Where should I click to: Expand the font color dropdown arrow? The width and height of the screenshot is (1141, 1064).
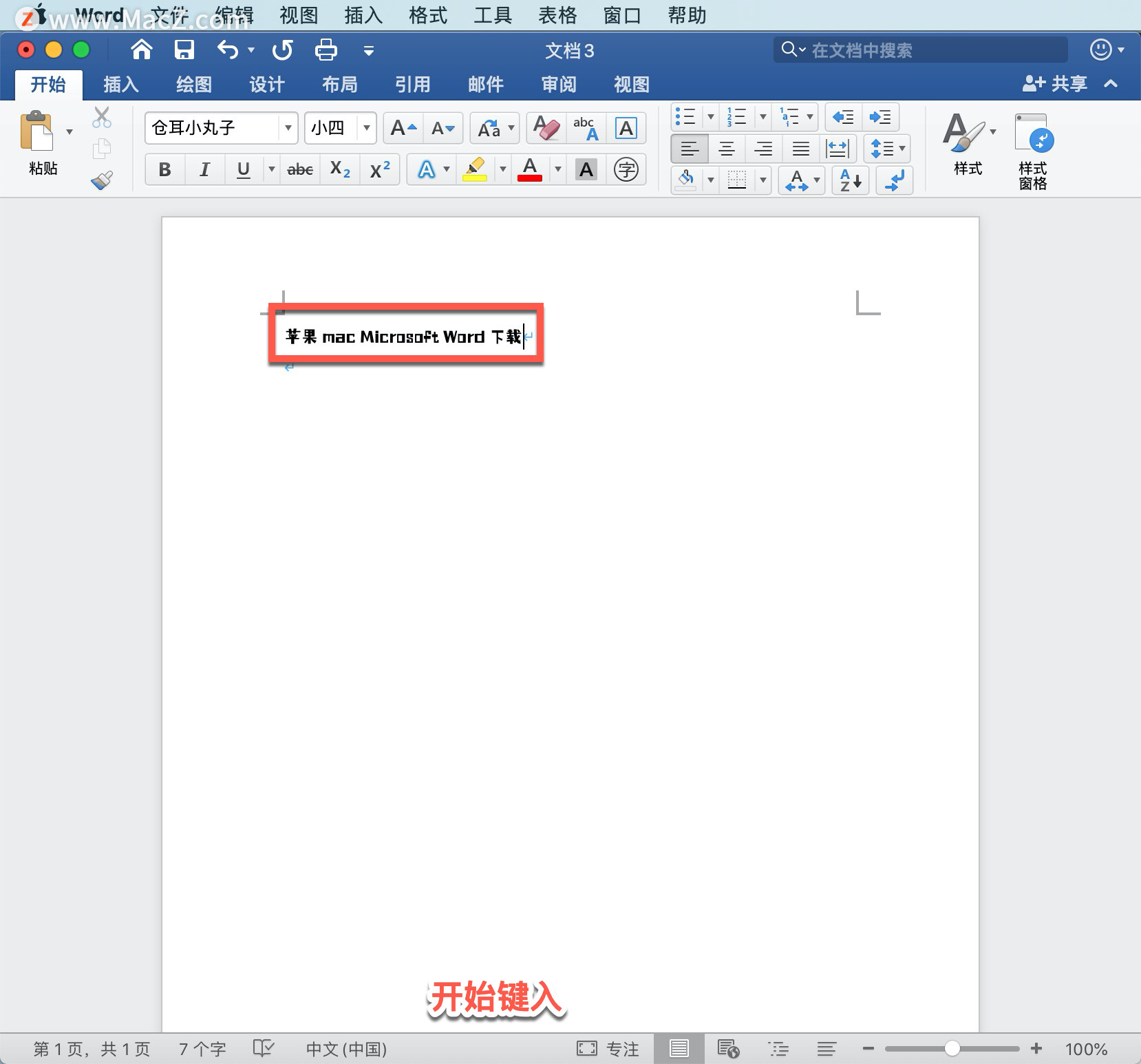tap(558, 169)
